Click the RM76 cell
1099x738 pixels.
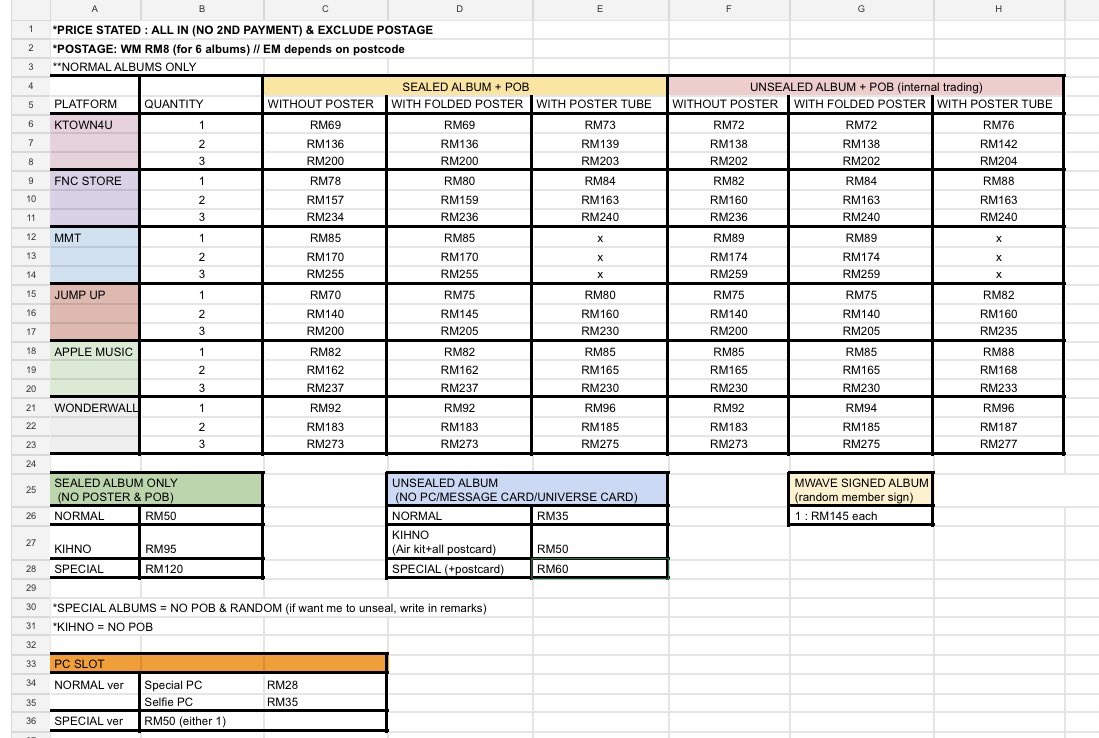pos(998,125)
